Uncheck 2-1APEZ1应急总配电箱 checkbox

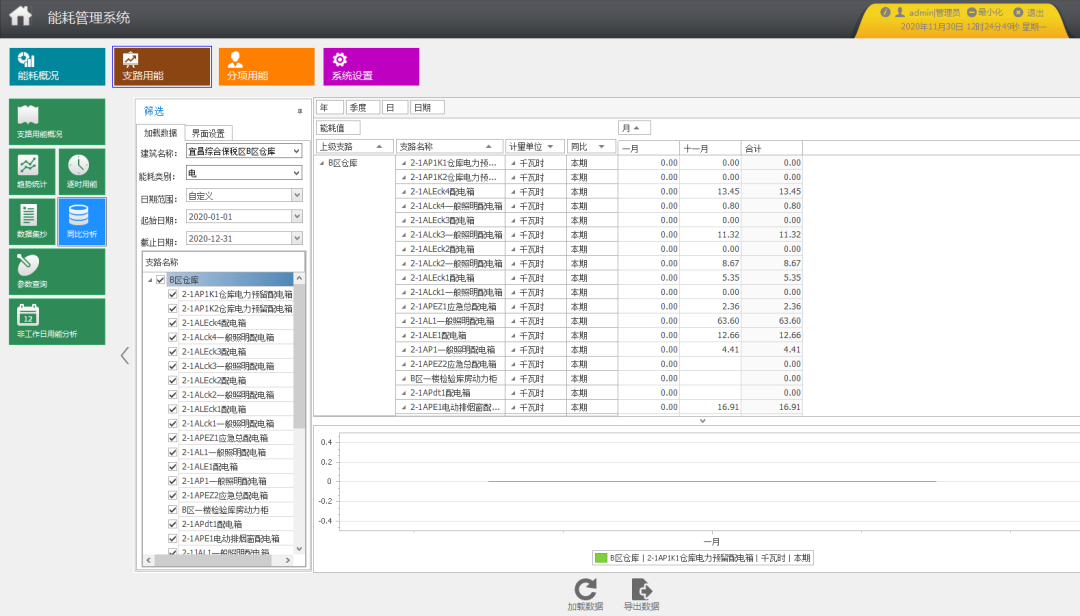pos(173,438)
